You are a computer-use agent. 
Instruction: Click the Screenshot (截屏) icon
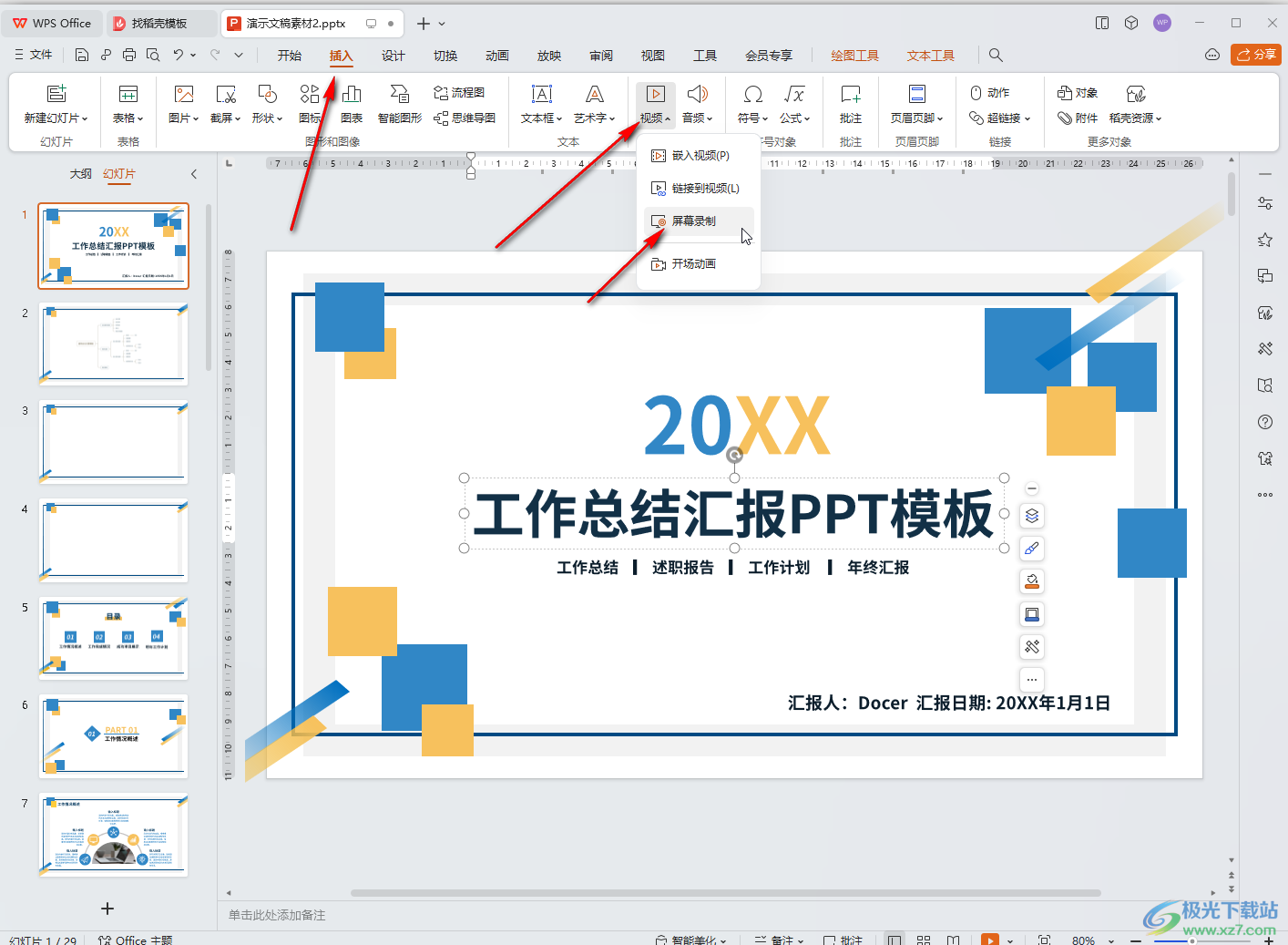(x=226, y=94)
